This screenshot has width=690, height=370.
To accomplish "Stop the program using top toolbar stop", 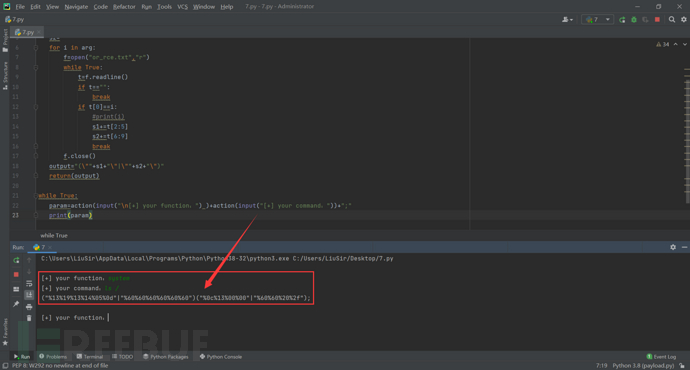I will coord(657,20).
